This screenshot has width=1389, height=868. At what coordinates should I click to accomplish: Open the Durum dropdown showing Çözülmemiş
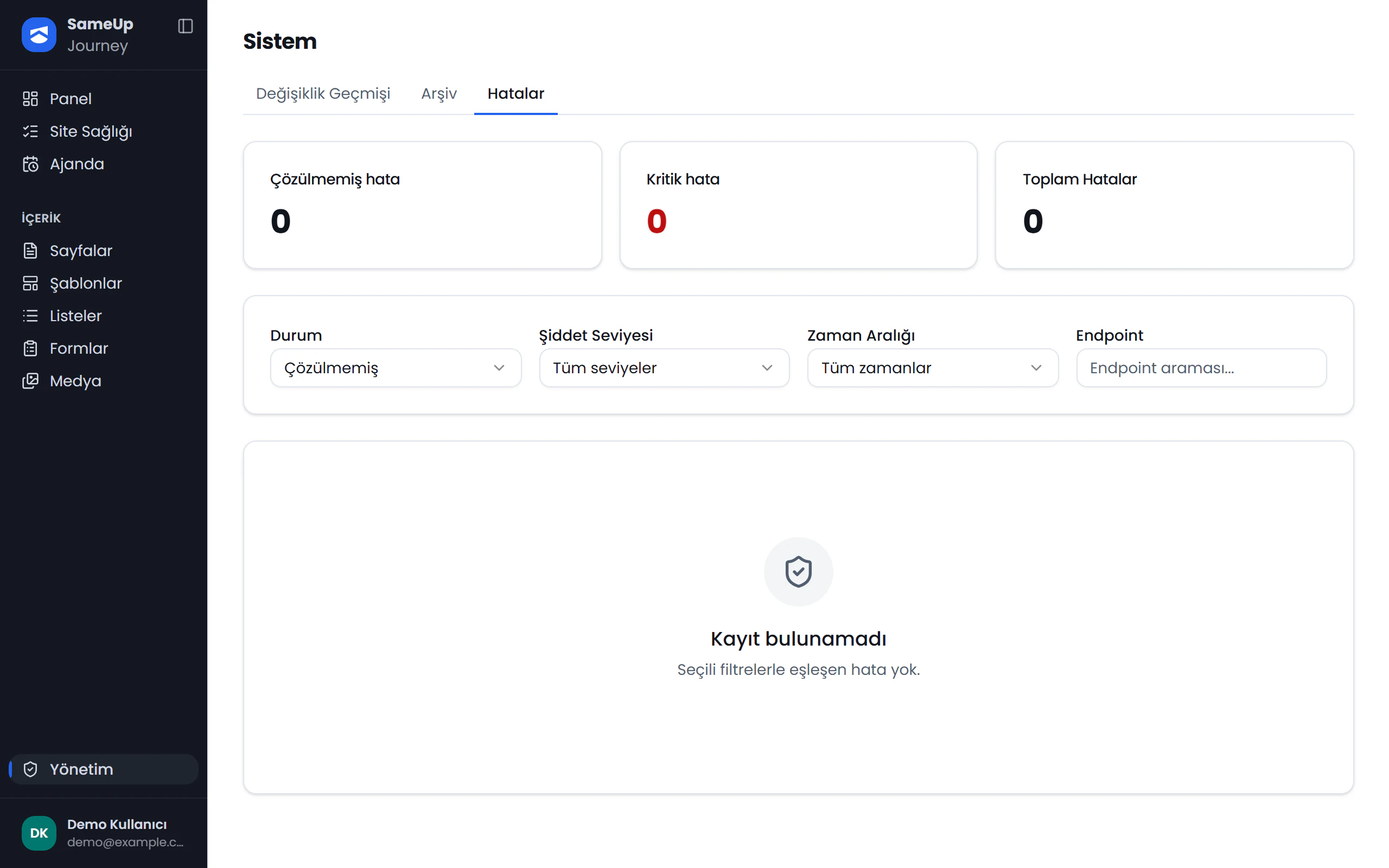pyautogui.click(x=396, y=368)
